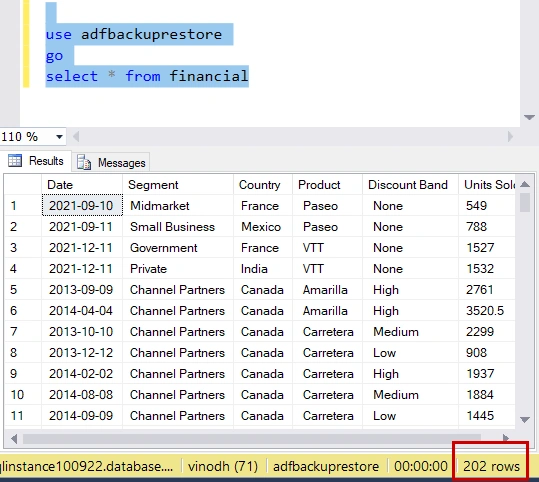
Task: Click the results vertical scrollbar thumb
Action: click(525, 203)
